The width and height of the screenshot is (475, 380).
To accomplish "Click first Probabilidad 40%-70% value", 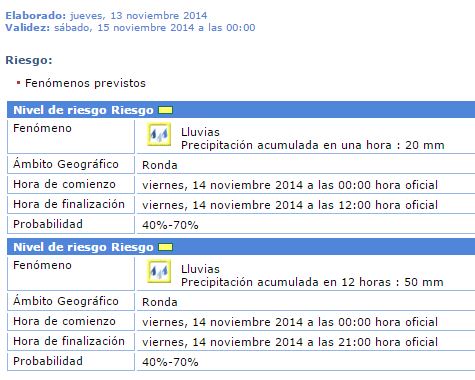I will tap(170, 225).
